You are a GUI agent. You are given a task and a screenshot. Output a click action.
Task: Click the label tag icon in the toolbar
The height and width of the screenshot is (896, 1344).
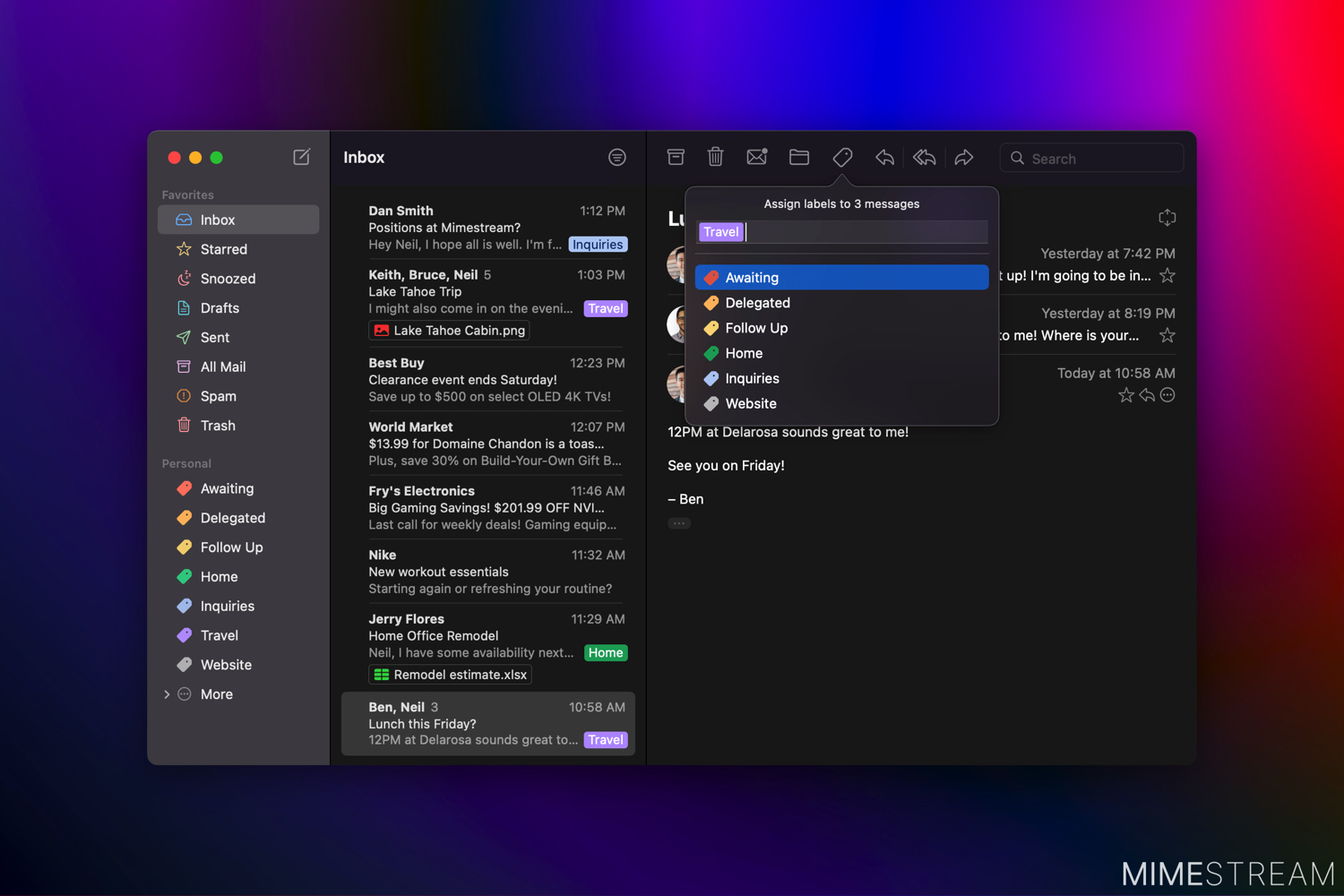coord(842,157)
